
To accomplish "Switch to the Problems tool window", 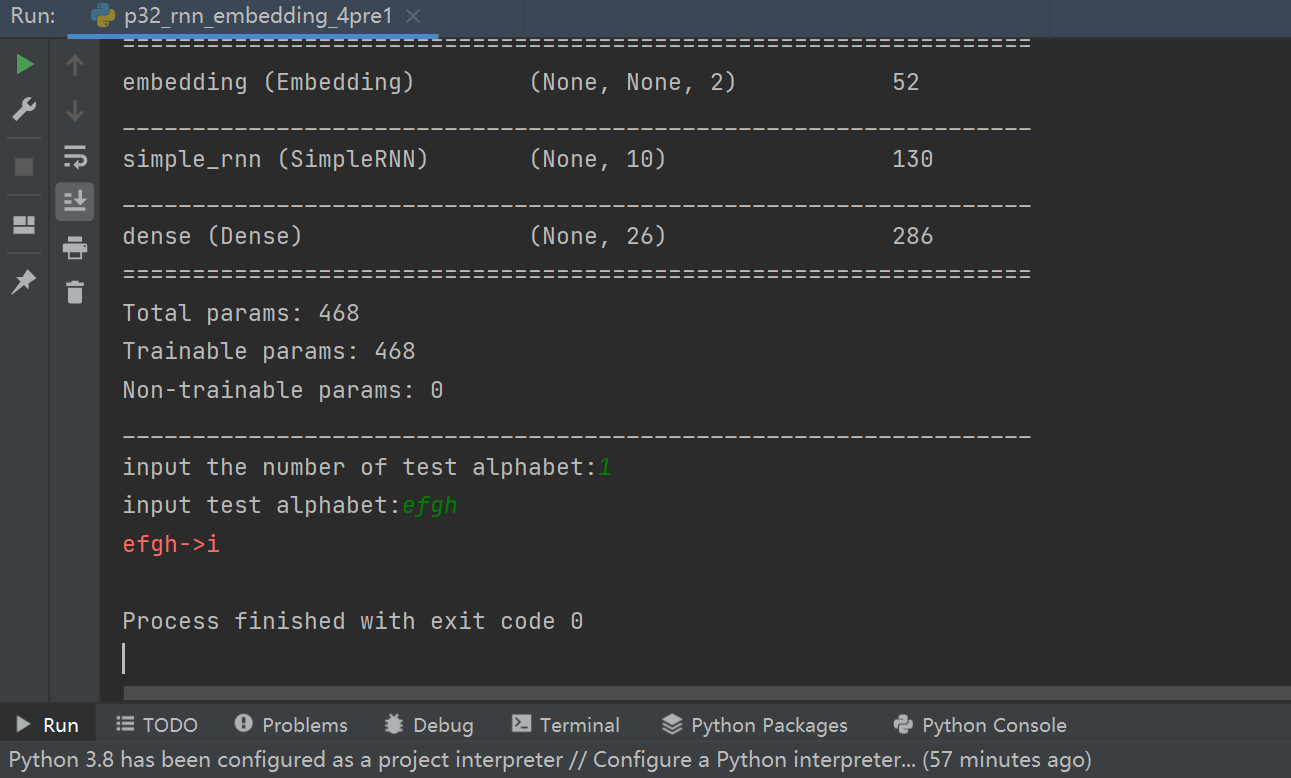I will (291, 725).
